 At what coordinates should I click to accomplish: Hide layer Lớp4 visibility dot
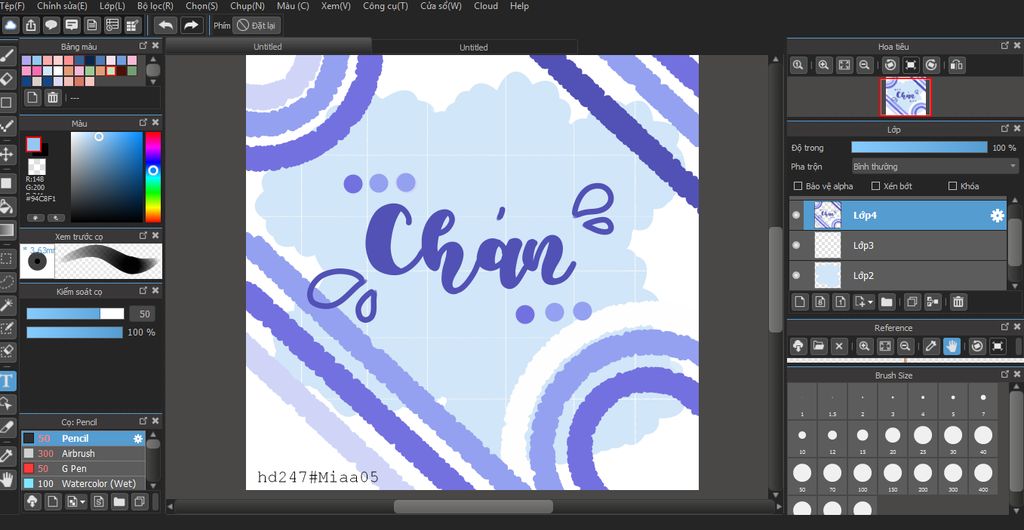point(795,215)
